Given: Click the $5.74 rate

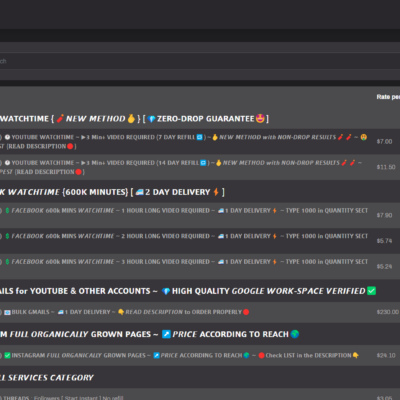Looking at the screenshot, I should pyautogui.click(x=384, y=241).
